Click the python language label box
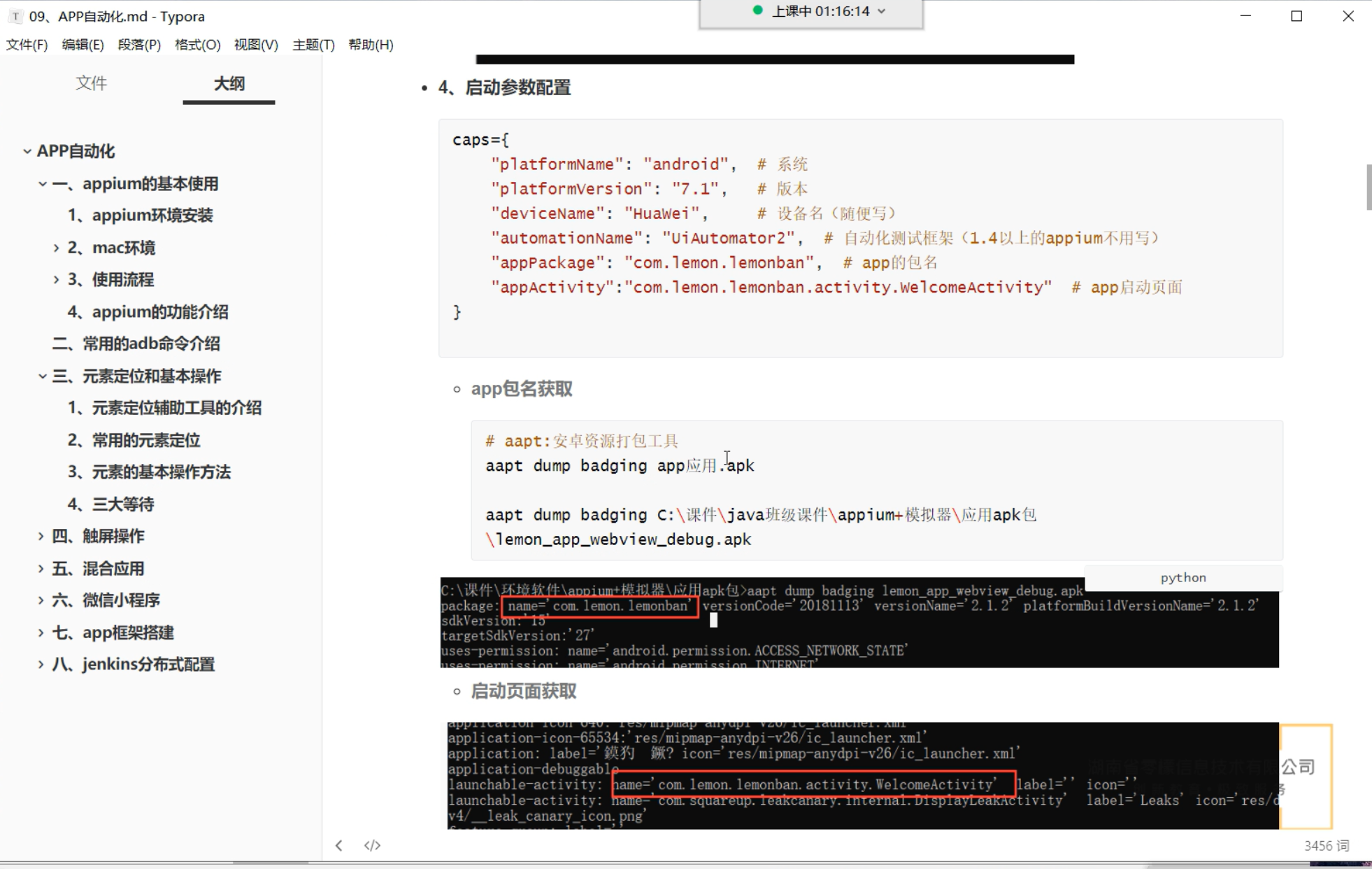The width and height of the screenshot is (1372, 869). [x=1182, y=577]
